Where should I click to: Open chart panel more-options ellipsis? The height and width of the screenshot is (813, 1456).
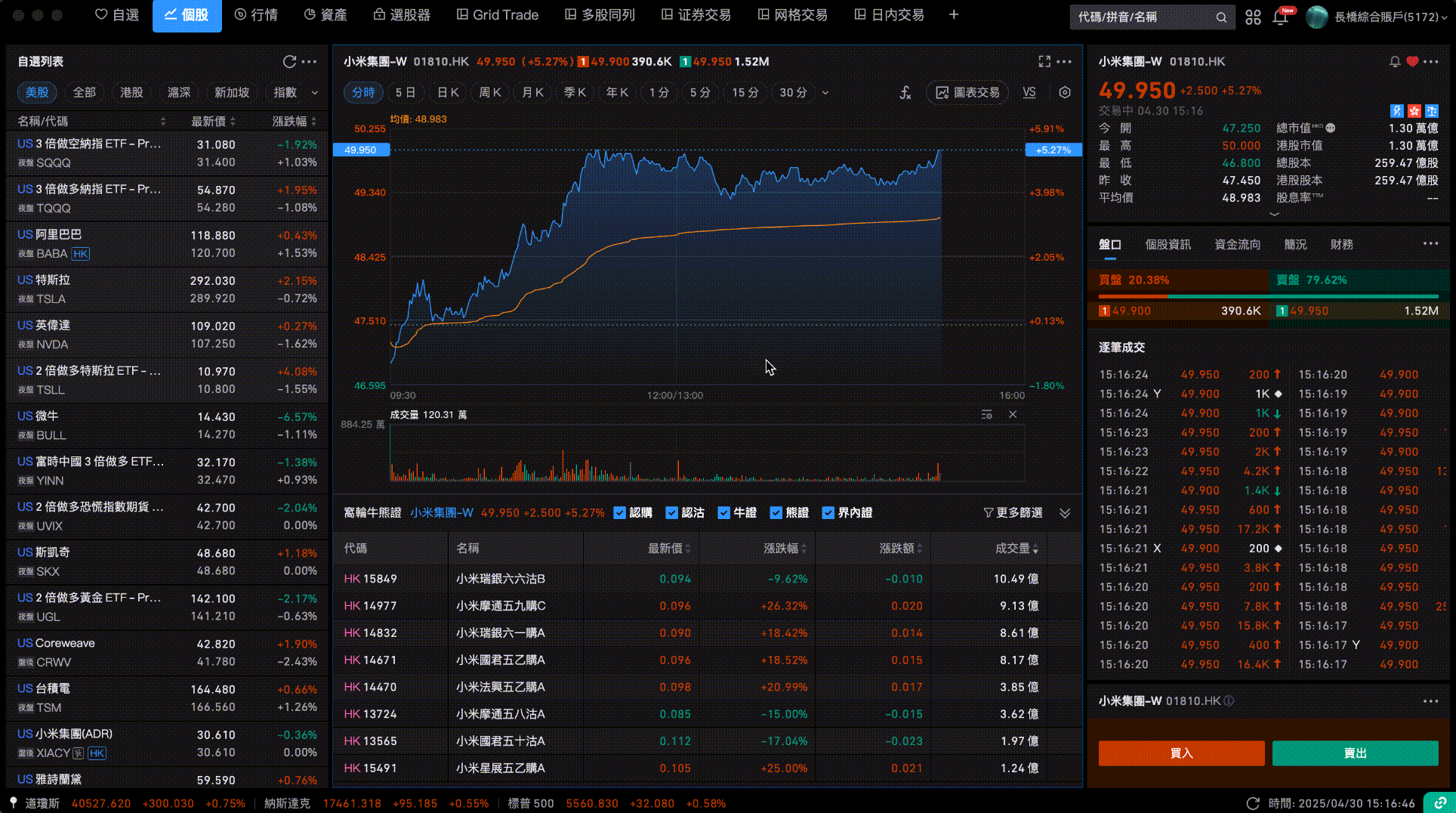pyautogui.click(x=1064, y=62)
